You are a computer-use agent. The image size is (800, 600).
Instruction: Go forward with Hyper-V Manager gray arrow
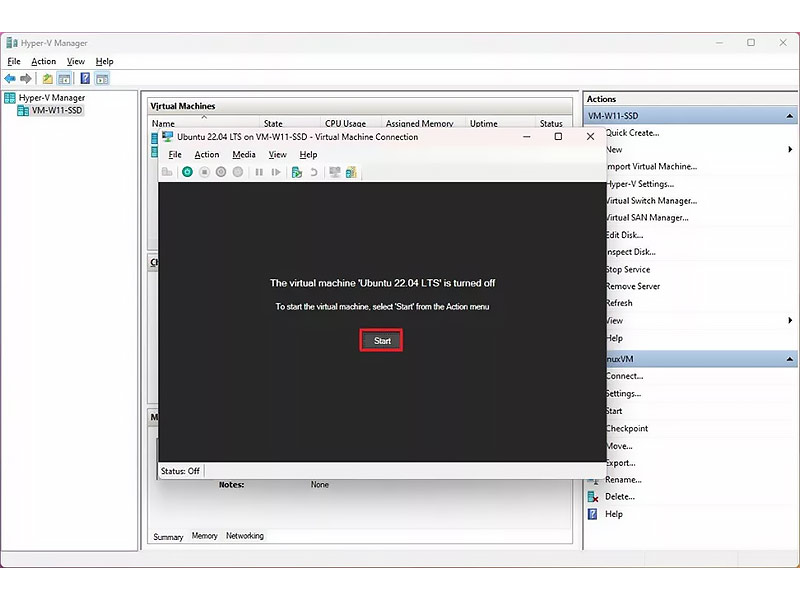click(x=26, y=79)
